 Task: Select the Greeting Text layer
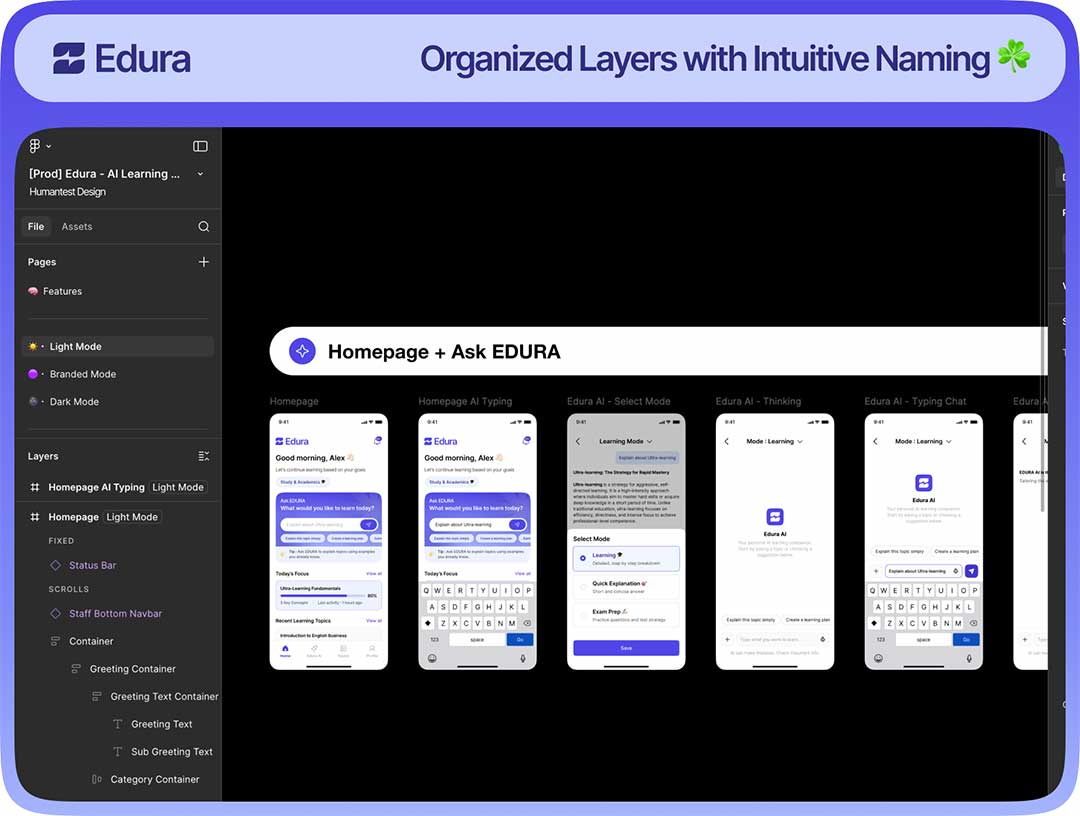(x=161, y=724)
